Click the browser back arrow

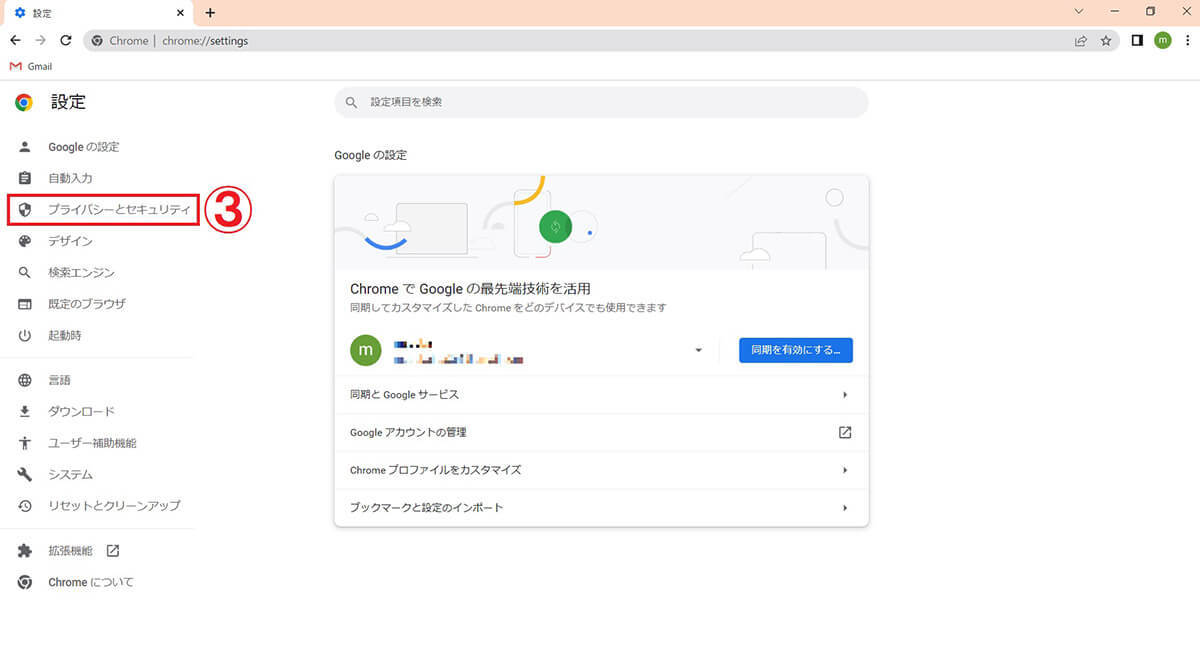point(15,41)
